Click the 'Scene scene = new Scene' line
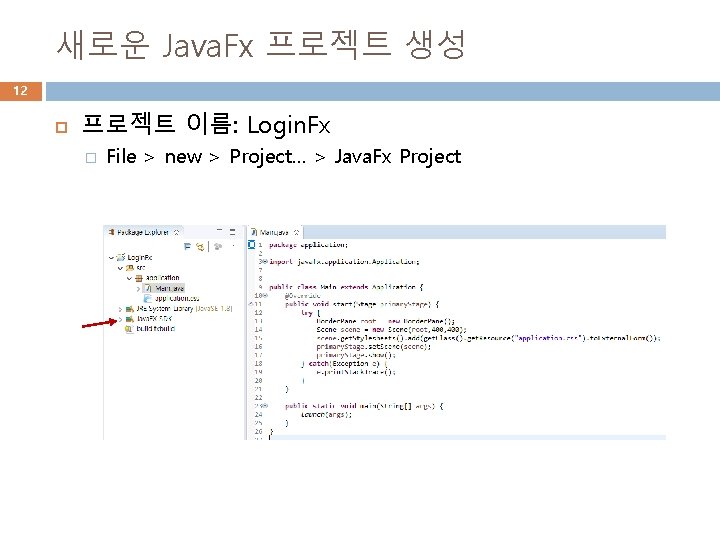720x540 pixels. pyautogui.click(x=391, y=330)
